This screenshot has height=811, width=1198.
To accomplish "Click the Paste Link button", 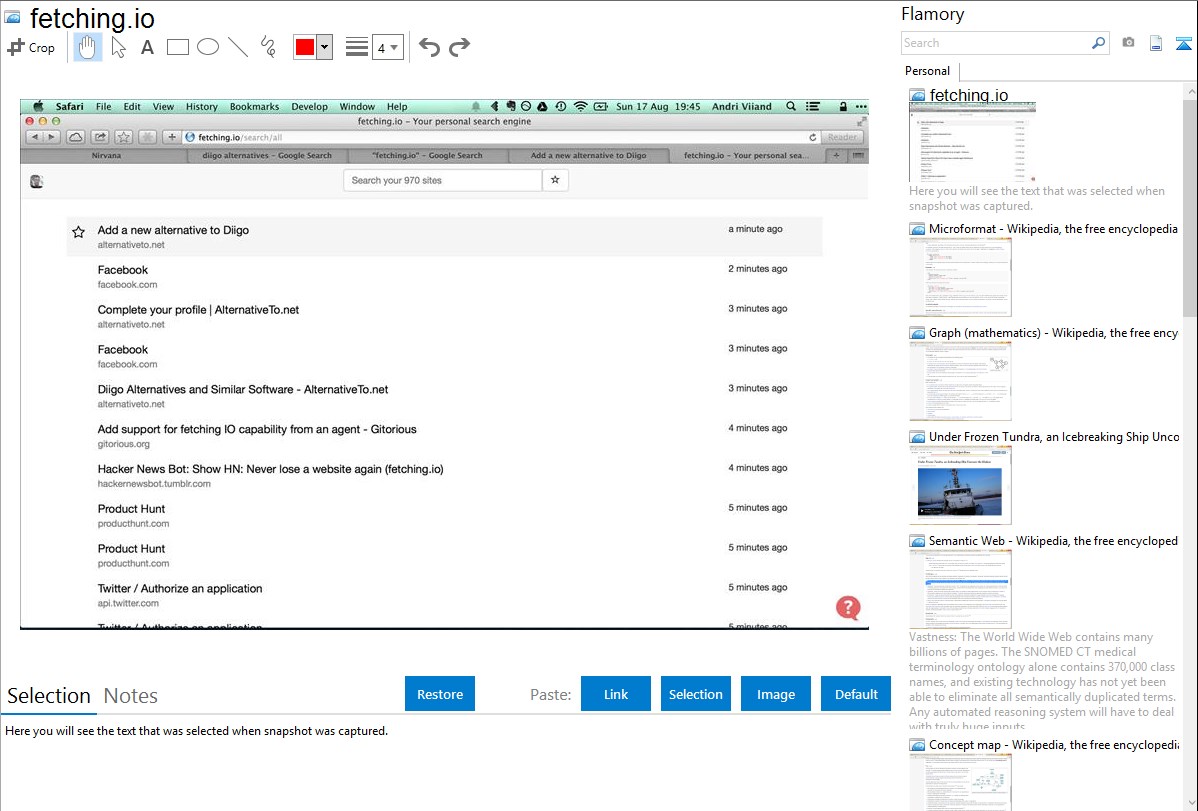I will coord(616,693).
